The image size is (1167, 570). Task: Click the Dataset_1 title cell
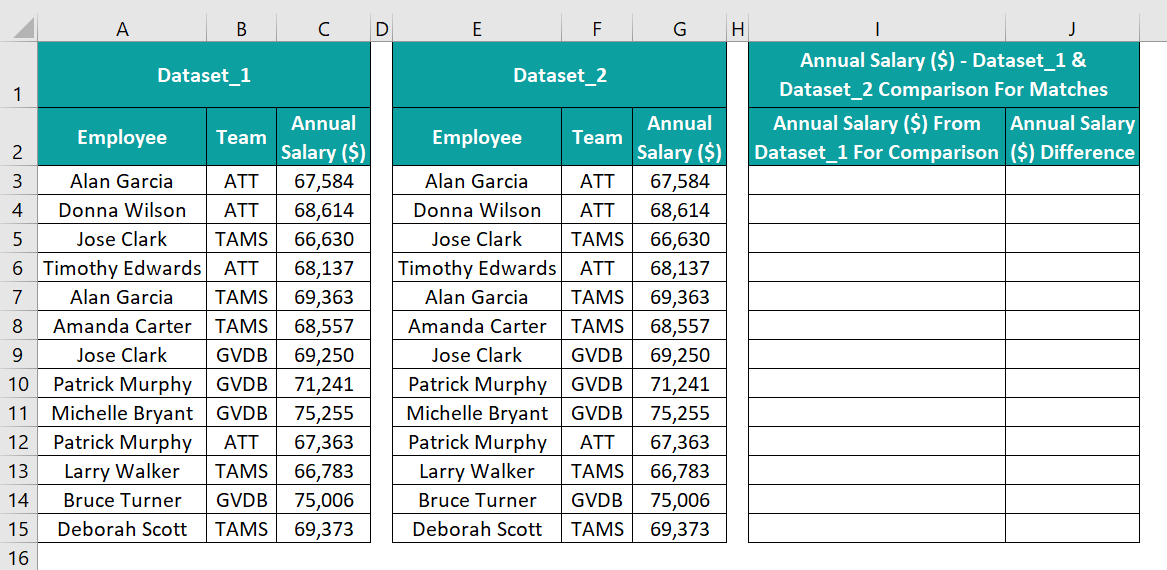point(204,74)
